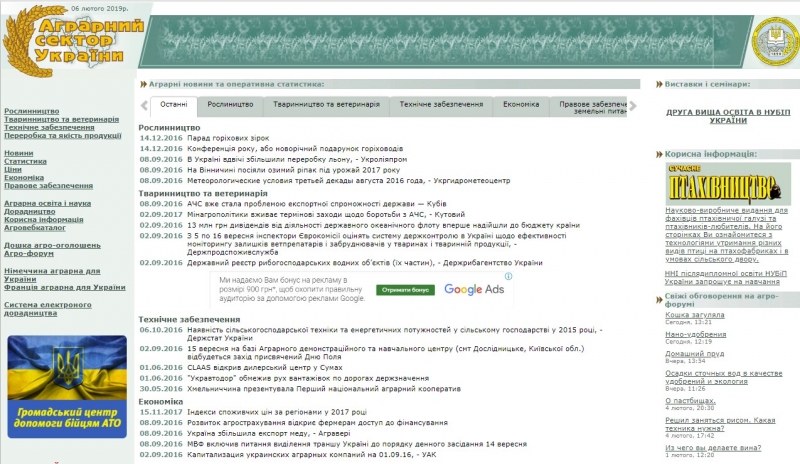Viewport: 800px width, 464px height.
Task: Open forum topic Домашний пруд
Action: [x=694, y=353]
